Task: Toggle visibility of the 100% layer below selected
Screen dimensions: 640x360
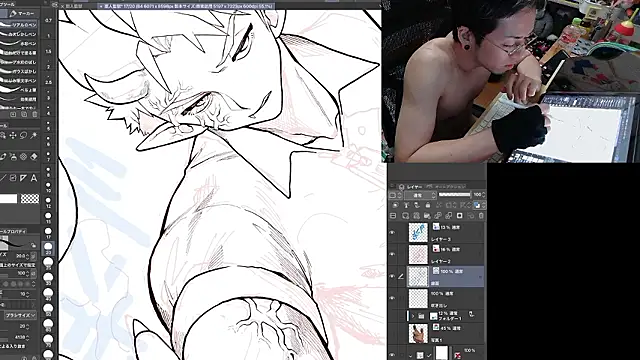Action: tap(392, 298)
